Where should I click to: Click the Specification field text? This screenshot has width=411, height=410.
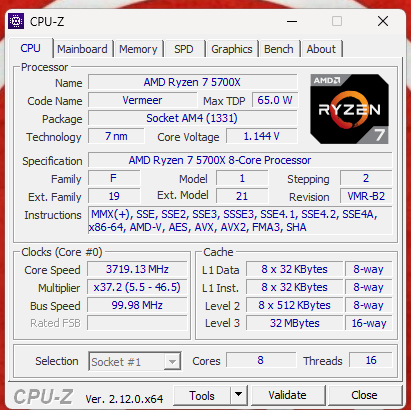pyautogui.click(x=220, y=160)
